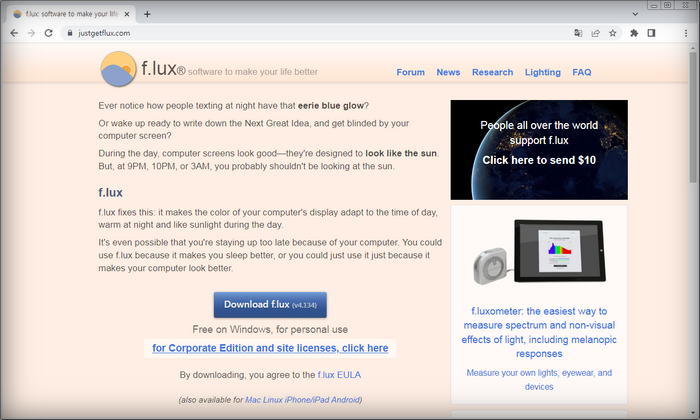Click the scrollbar up arrow
700x420 pixels.
pos(693,47)
